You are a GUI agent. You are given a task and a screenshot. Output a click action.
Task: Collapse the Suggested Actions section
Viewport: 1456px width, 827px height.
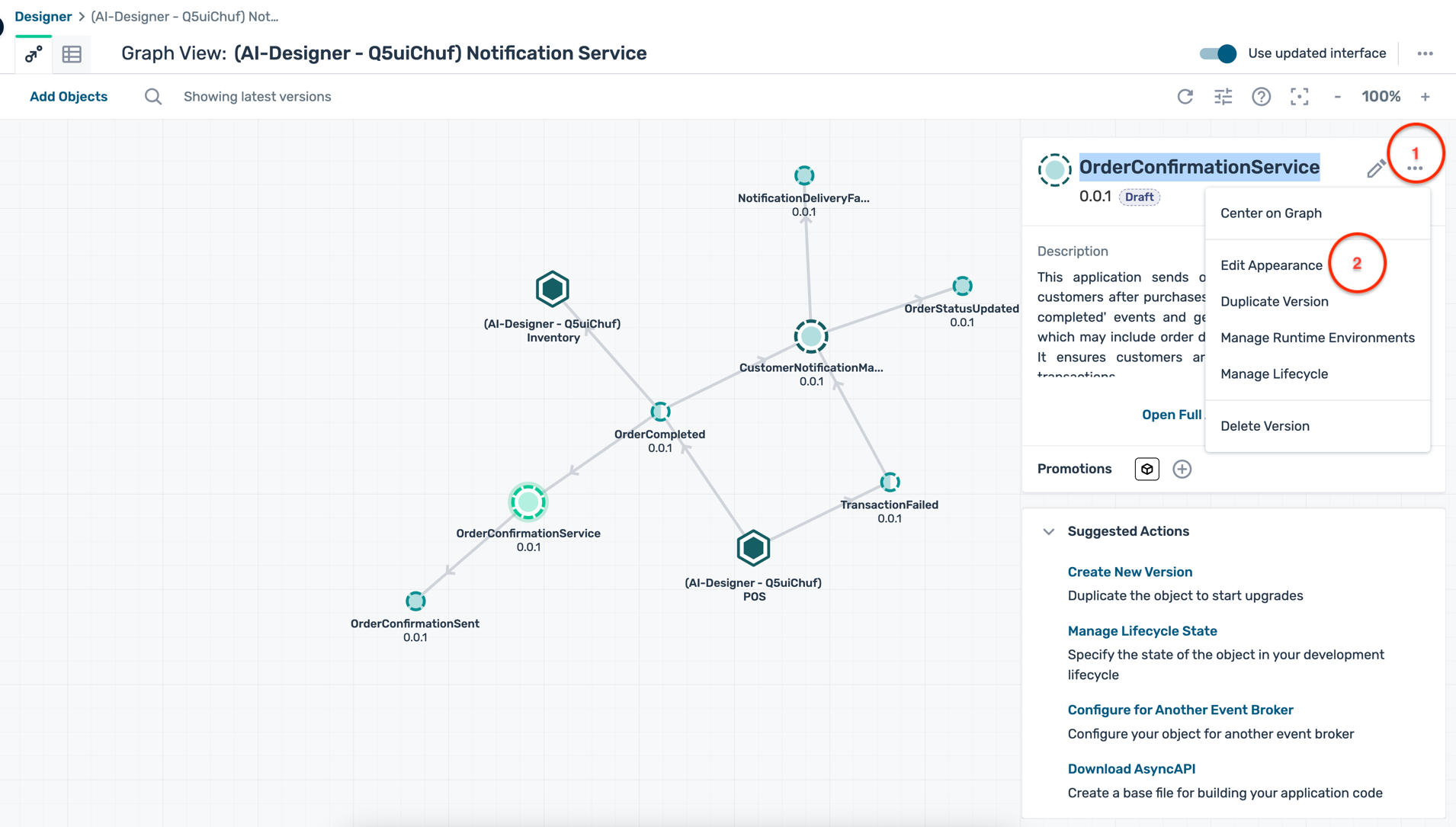coord(1049,531)
